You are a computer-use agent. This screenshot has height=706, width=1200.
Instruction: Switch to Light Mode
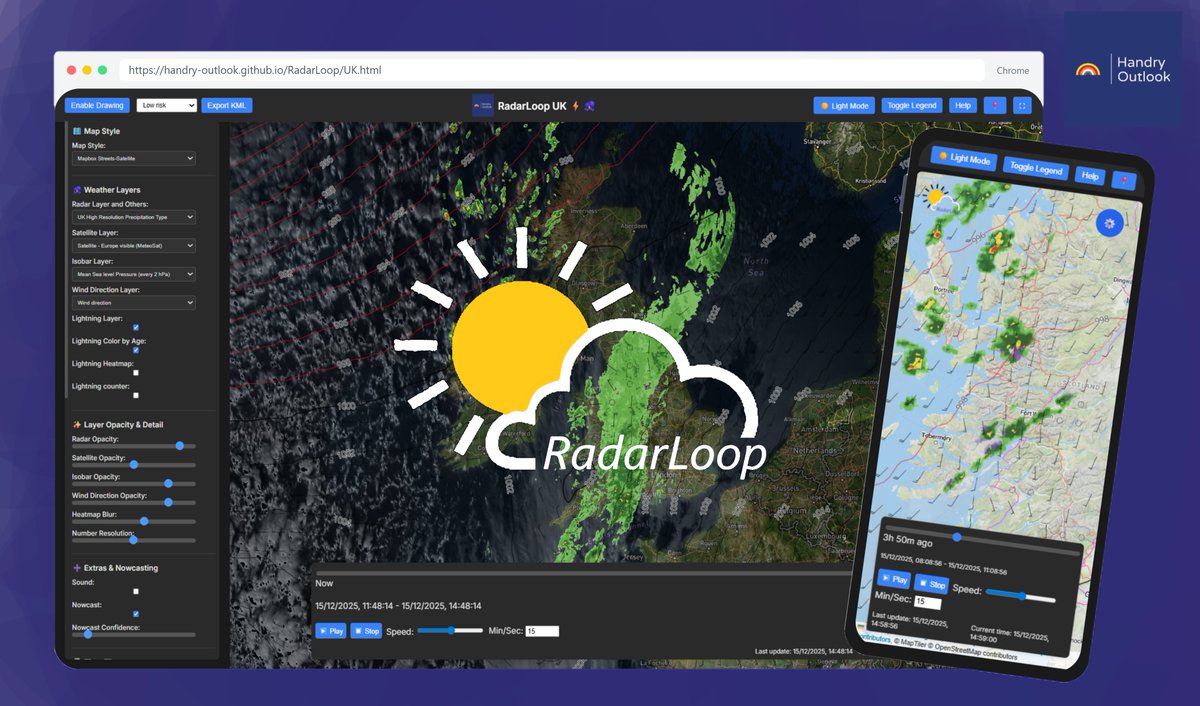coord(845,105)
